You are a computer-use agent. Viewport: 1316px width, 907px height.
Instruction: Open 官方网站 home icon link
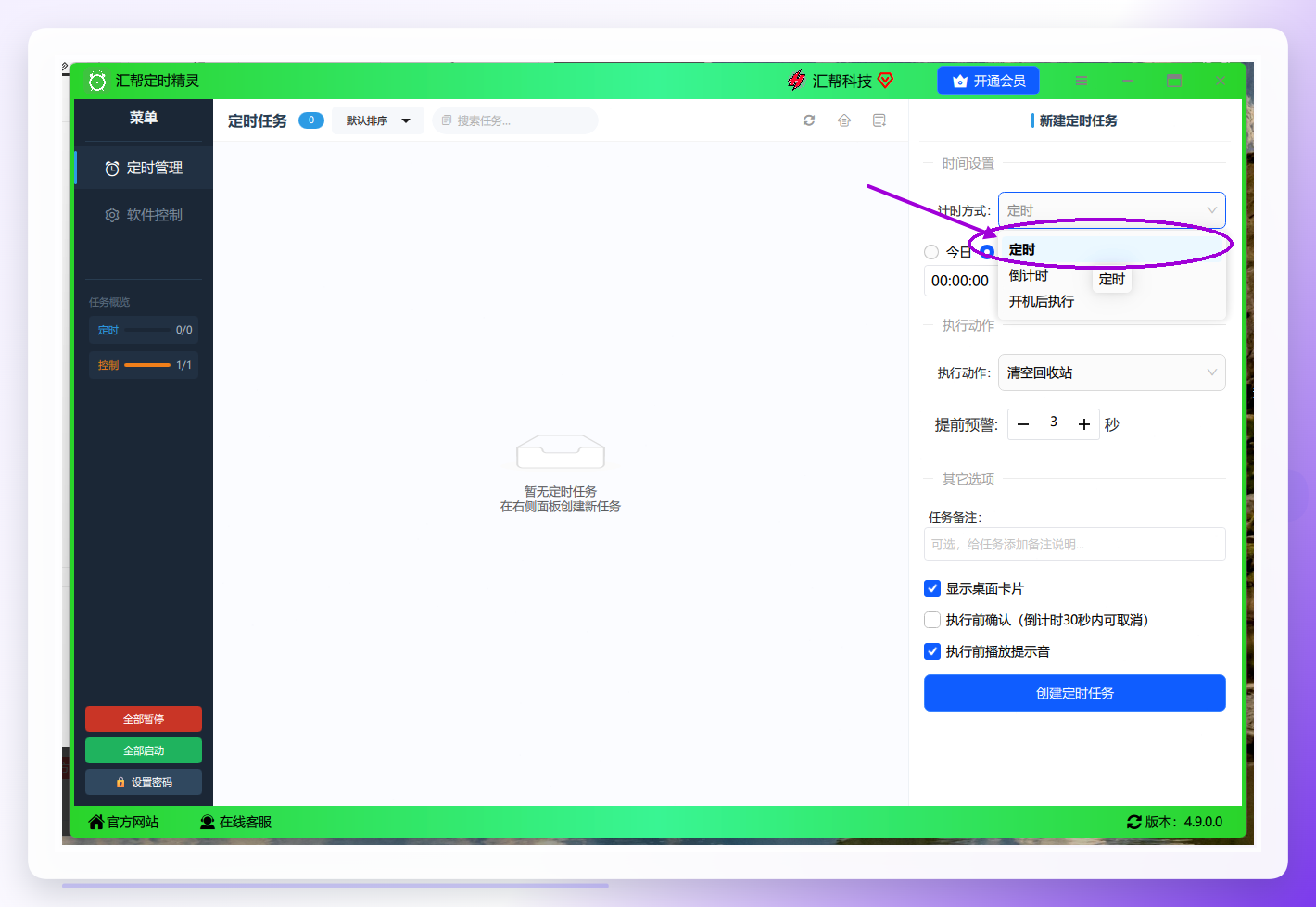[x=95, y=822]
